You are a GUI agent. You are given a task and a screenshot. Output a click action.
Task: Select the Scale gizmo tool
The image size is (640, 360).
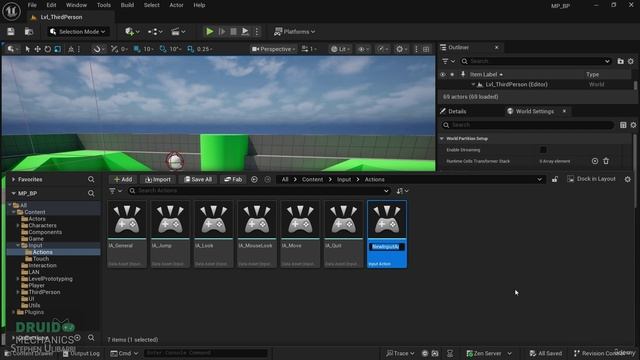pyautogui.click(x=58, y=49)
